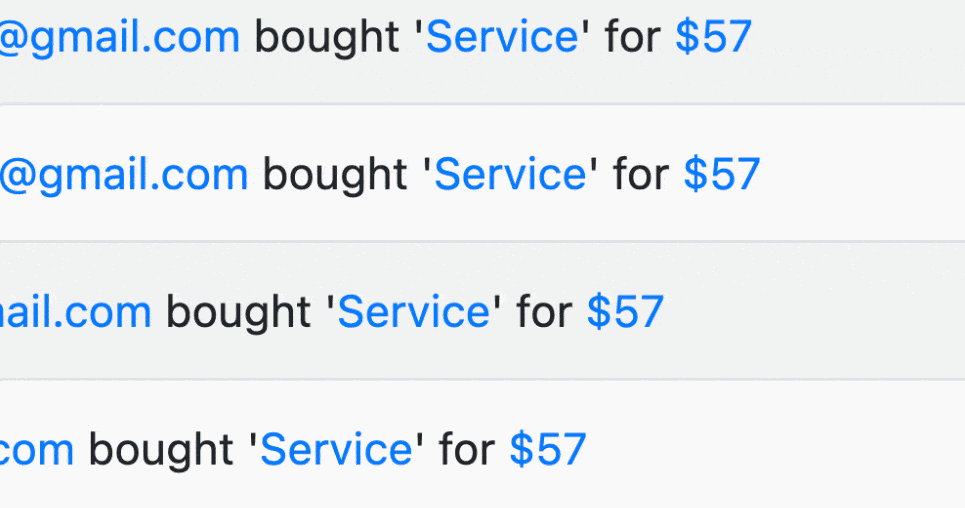Select the top purchase row via its 'bought' text

click(327, 38)
